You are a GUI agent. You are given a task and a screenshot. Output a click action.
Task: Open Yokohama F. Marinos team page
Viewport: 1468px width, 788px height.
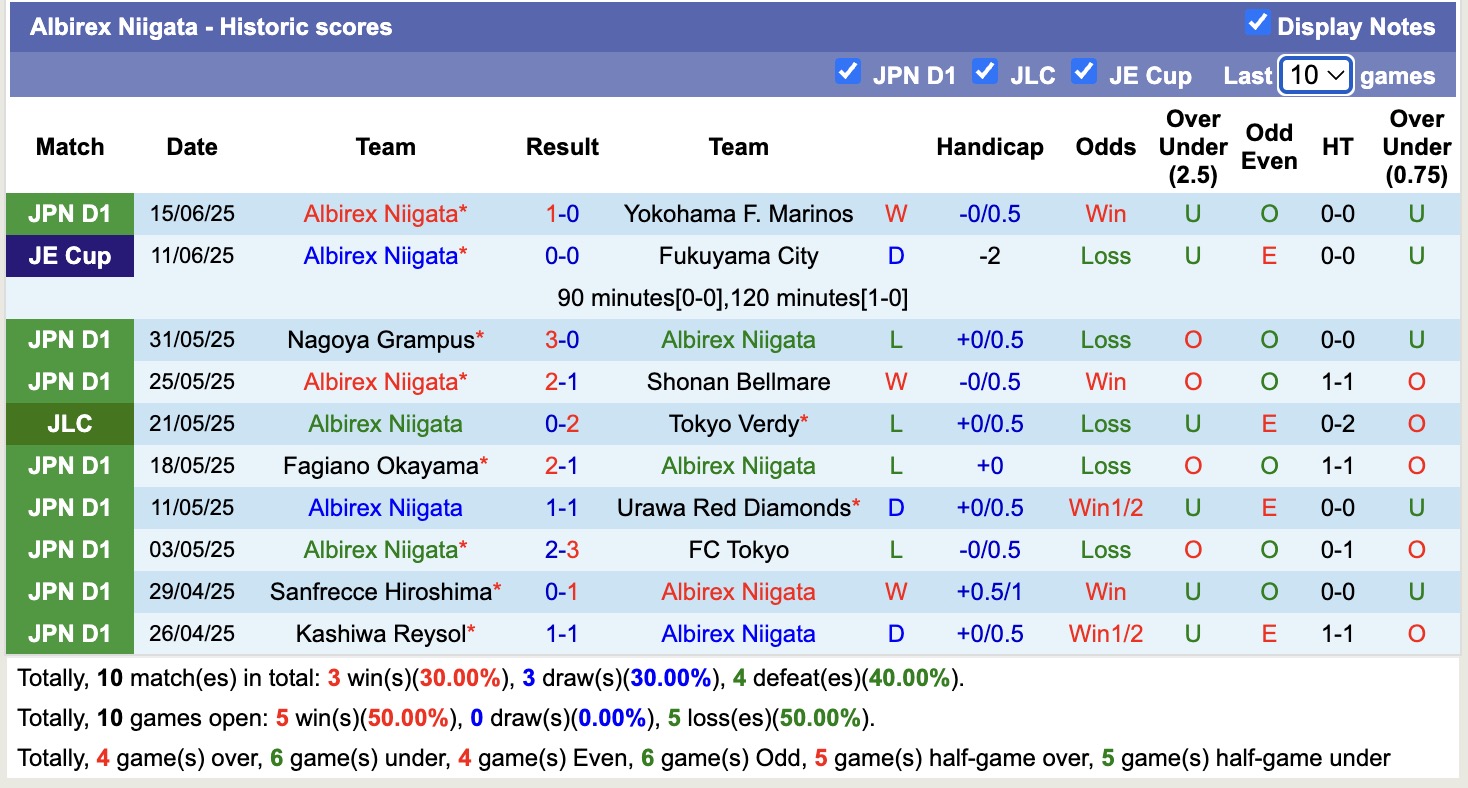(x=738, y=213)
